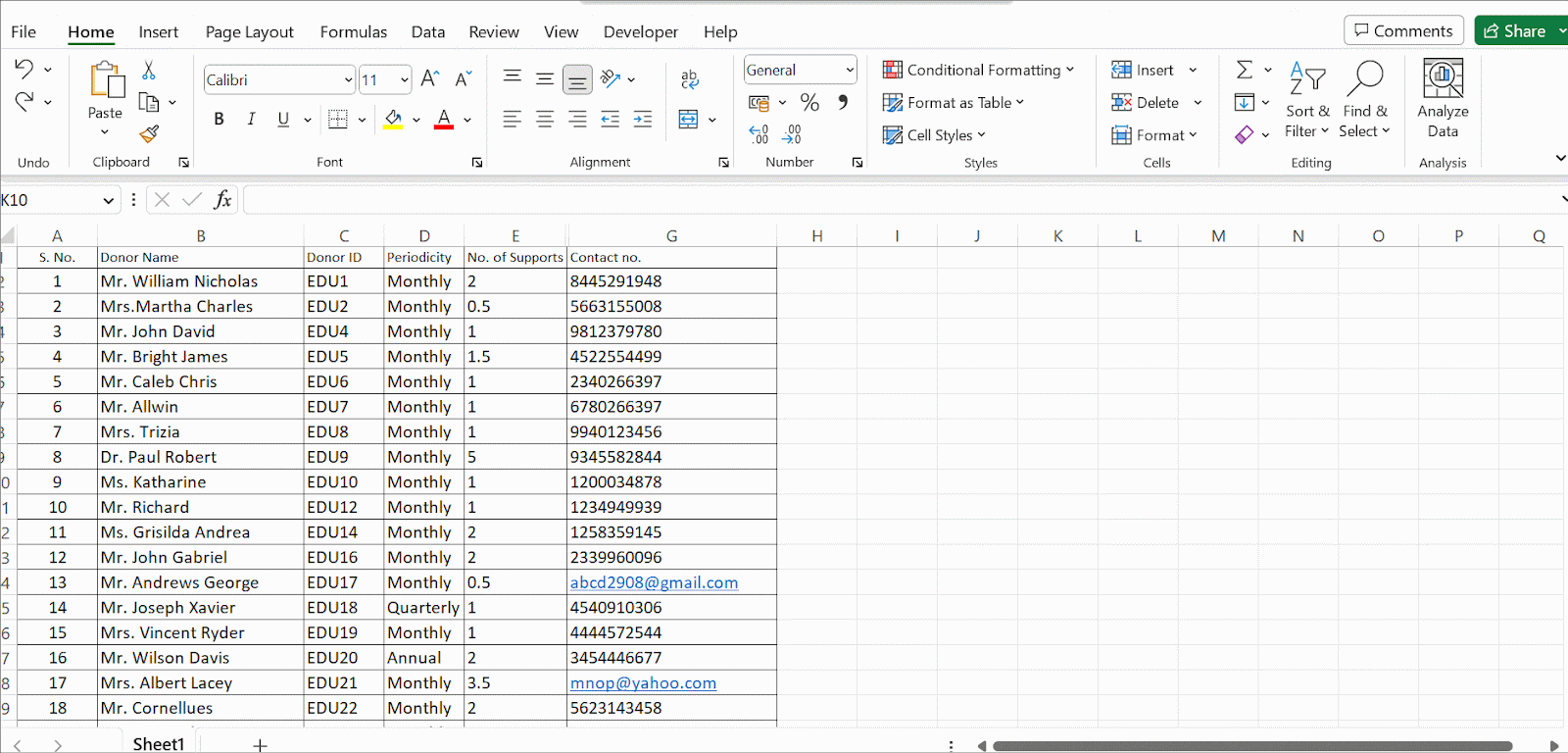This screenshot has height=753, width=1568.
Task: Open the abcd2908@gmail.com link
Action: [654, 582]
